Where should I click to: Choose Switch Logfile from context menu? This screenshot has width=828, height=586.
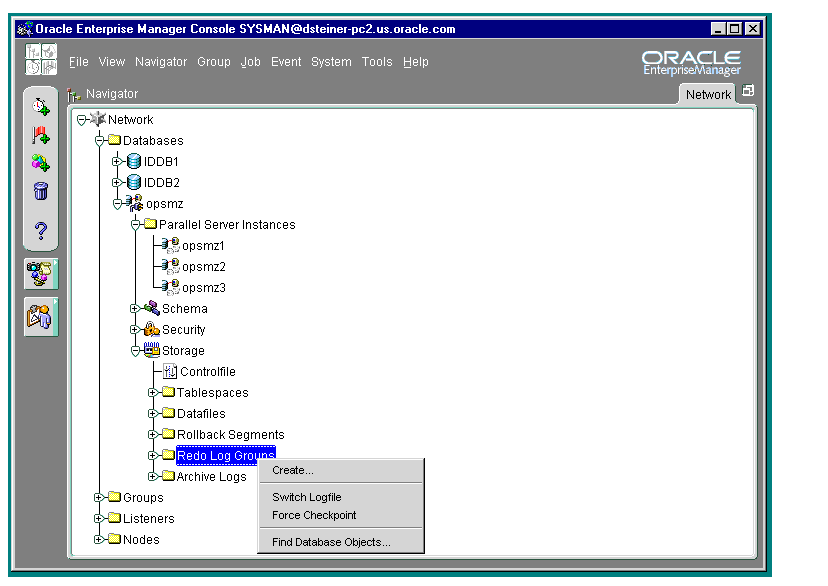tap(306, 497)
